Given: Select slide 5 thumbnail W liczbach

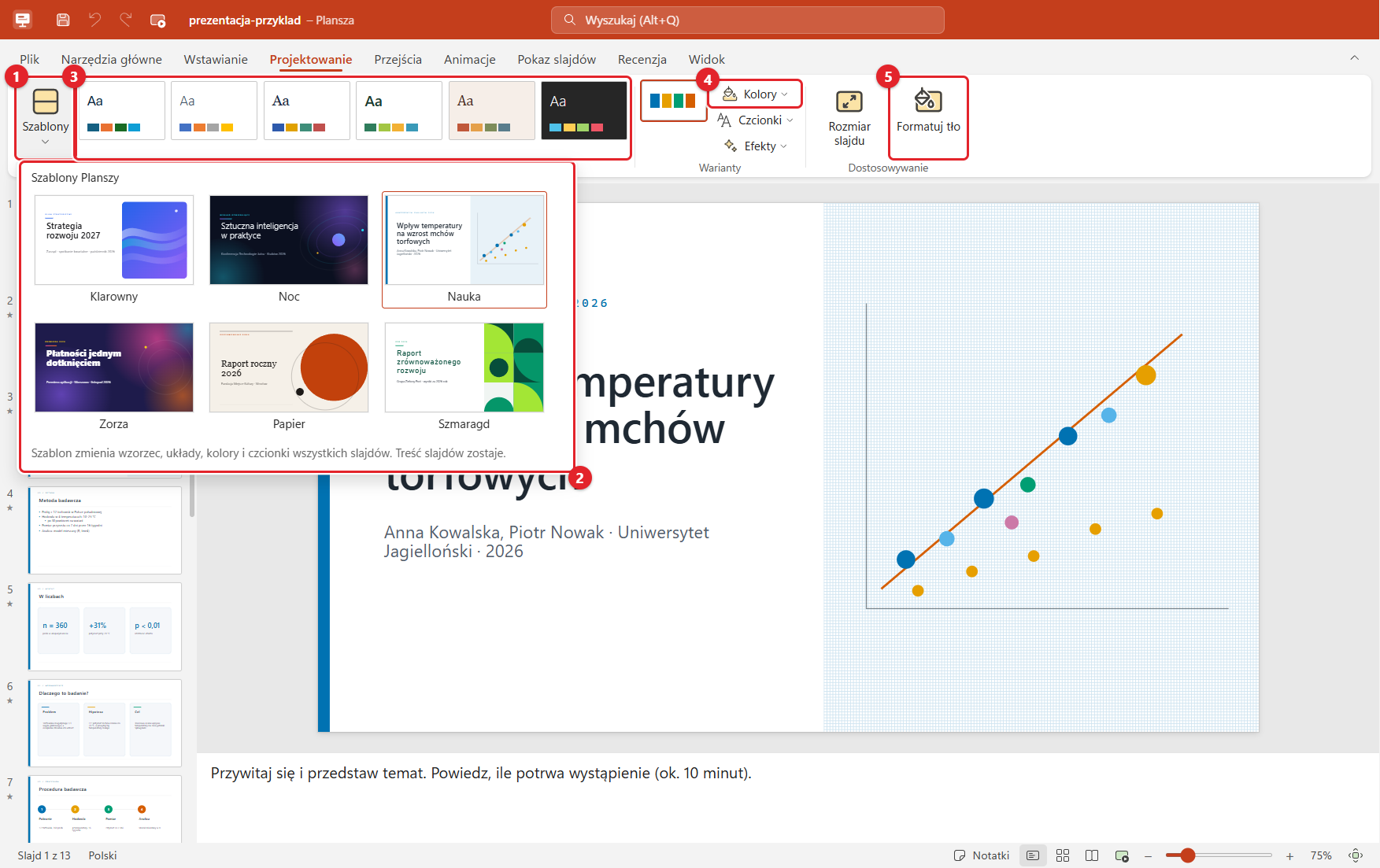Looking at the screenshot, I should [x=105, y=626].
